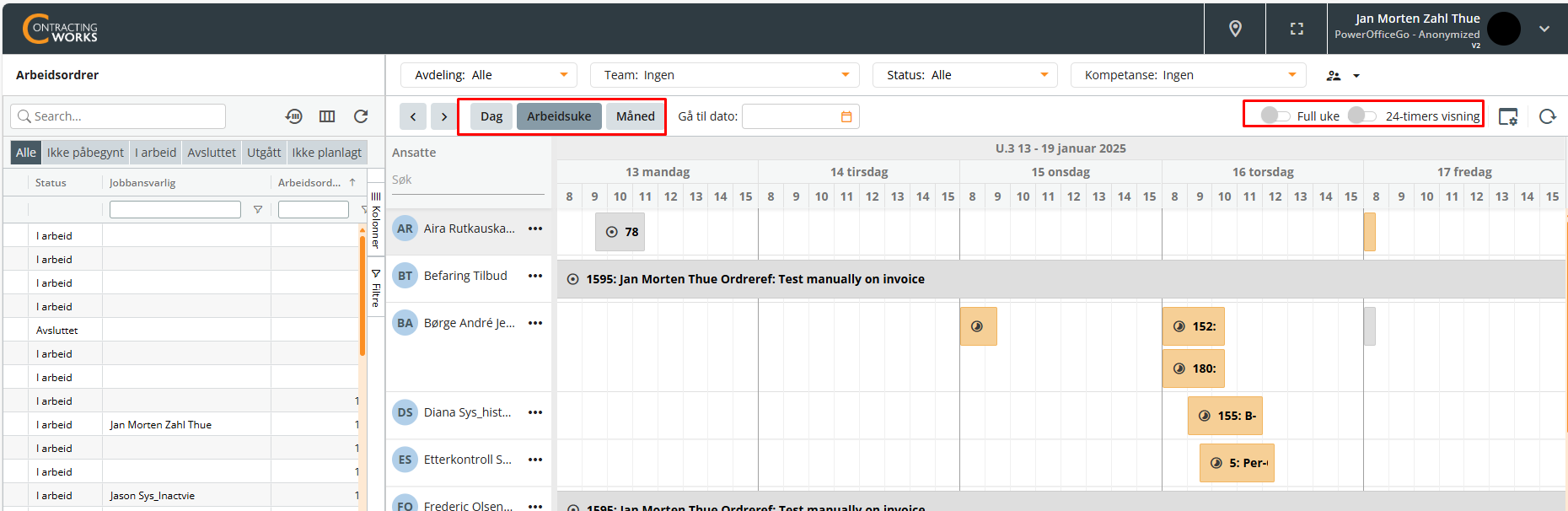Open the work order history clock icon
Screen dimensions: 1568x511
(x=294, y=116)
